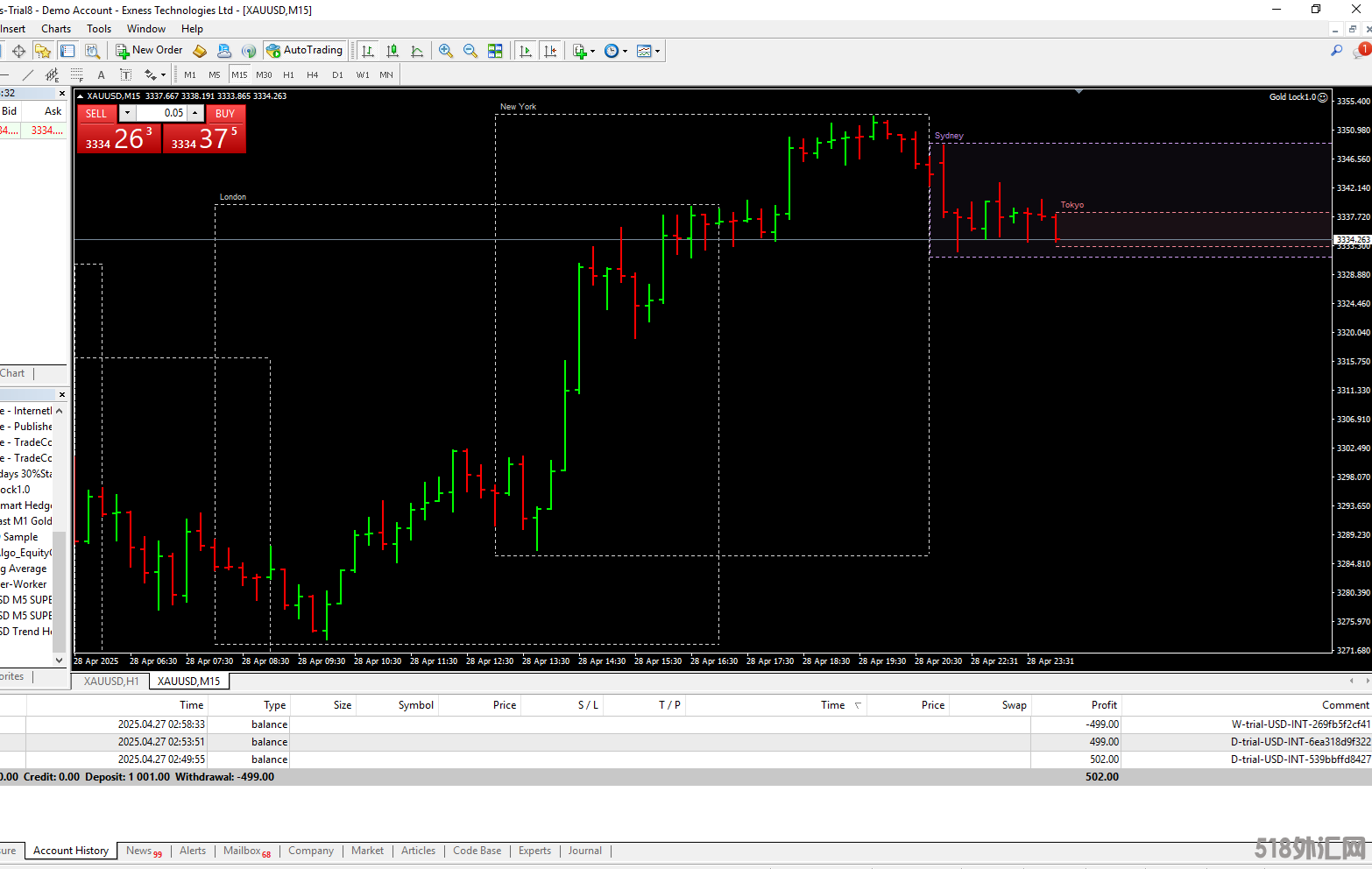Open the periodicity clock dropdown
This screenshot has height=869, width=1372.
click(x=616, y=51)
